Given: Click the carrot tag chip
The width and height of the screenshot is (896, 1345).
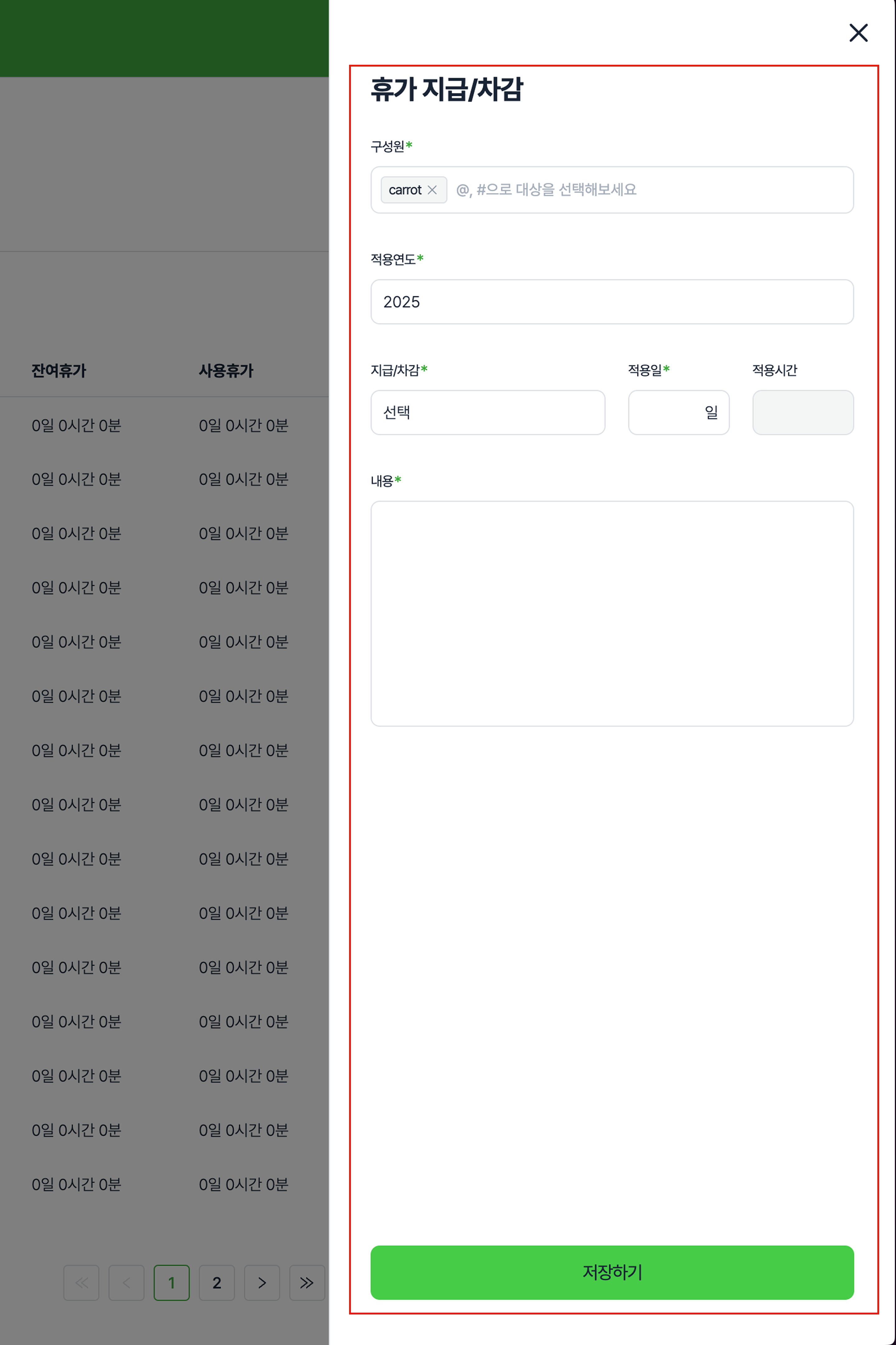Looking at the screenshot, I should click(404, 190).
